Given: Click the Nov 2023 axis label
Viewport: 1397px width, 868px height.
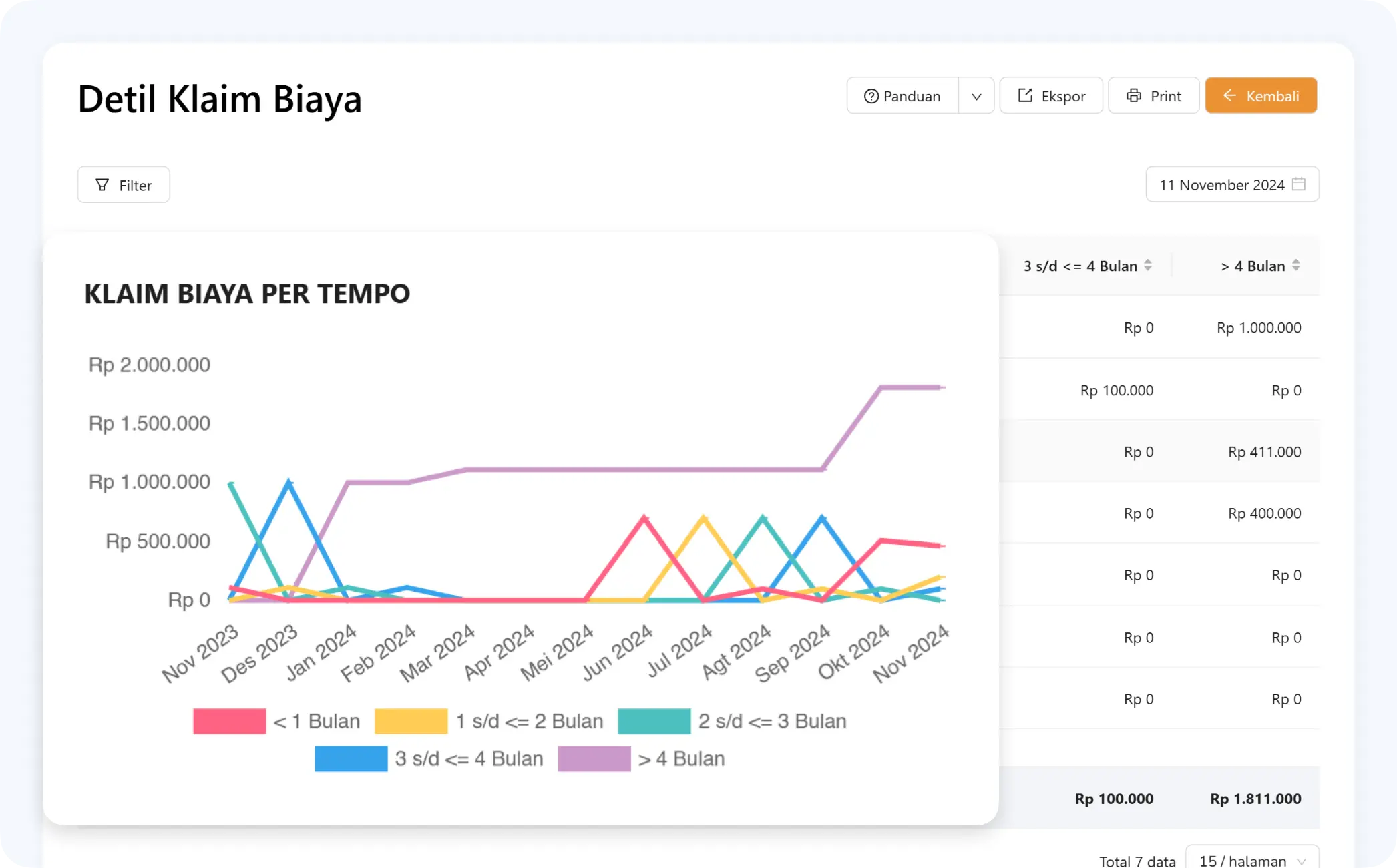Looking at the screenshot, I should pyautogui.click(x=200, y=653).
